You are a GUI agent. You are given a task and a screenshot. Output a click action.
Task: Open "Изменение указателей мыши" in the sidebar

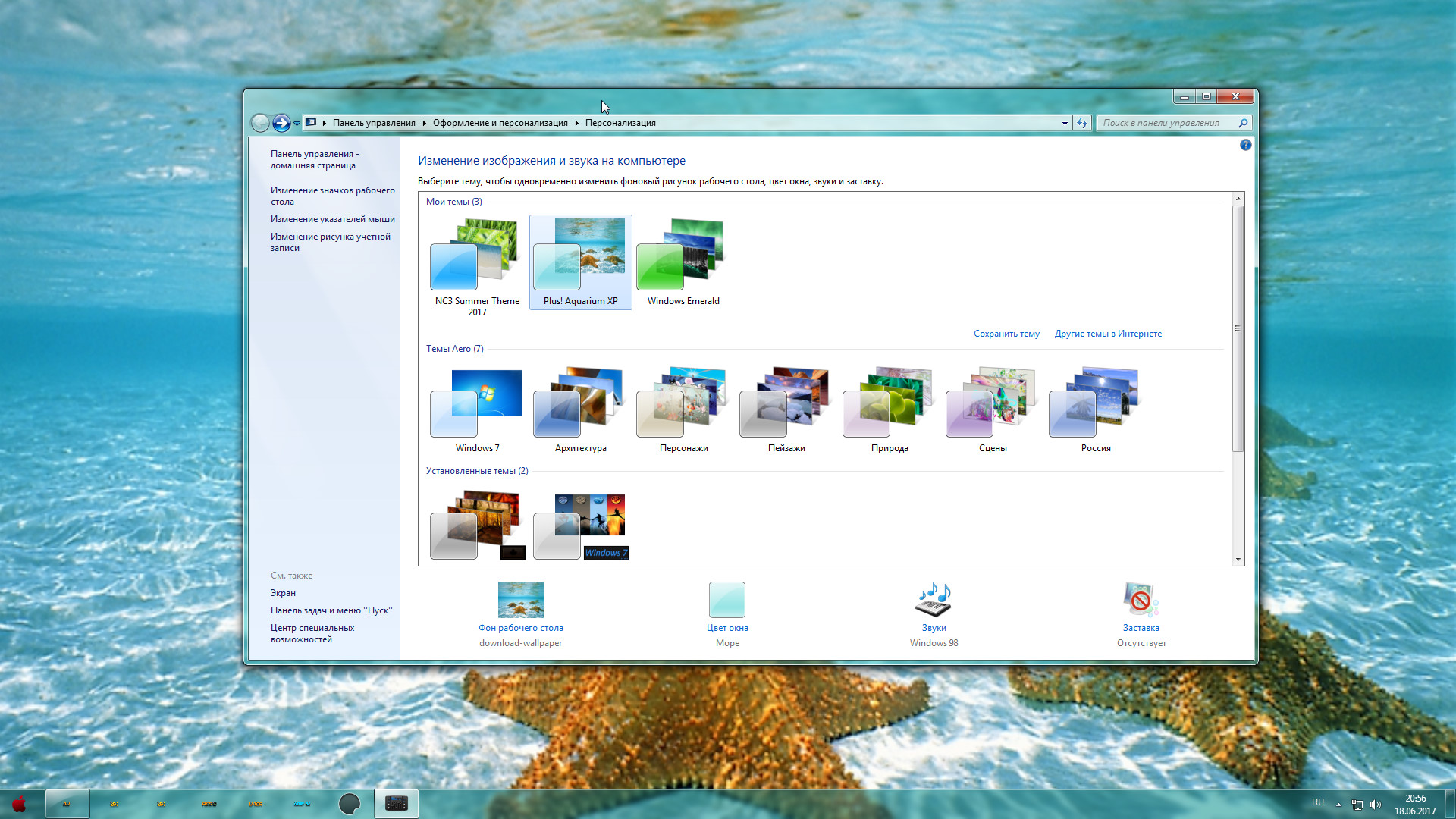(333, 218)
